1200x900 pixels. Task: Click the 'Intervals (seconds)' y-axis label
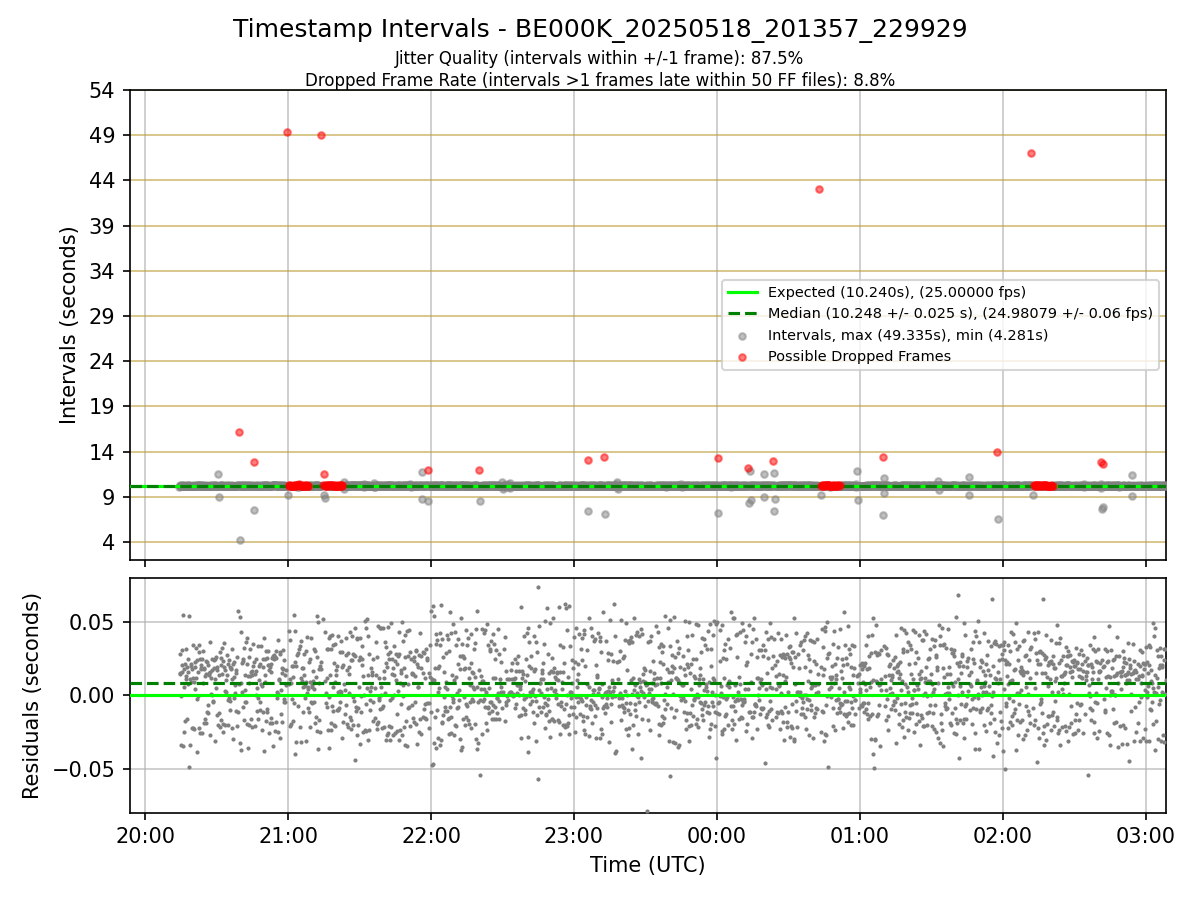[x=68, y=325]
